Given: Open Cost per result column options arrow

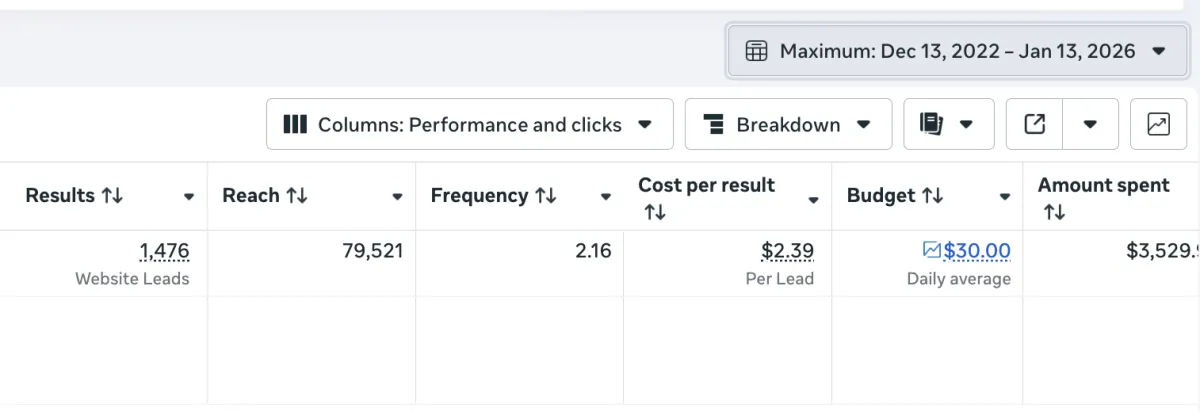Looking at the screenshot, I should click(813, 197).
